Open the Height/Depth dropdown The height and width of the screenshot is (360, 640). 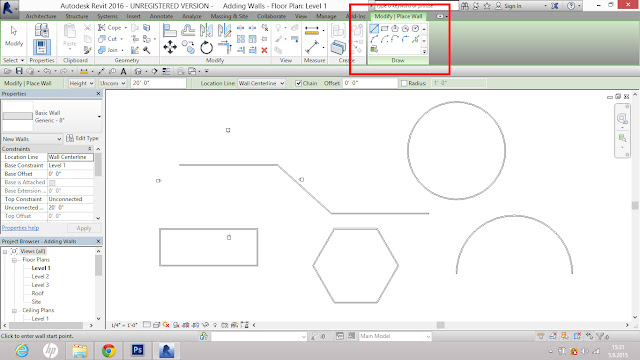81,83
